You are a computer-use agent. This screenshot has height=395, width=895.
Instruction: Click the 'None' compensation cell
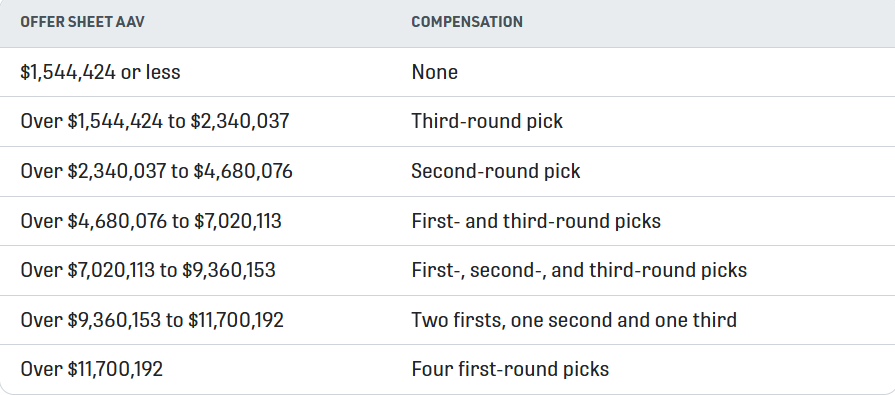click(x=434, y=72)
